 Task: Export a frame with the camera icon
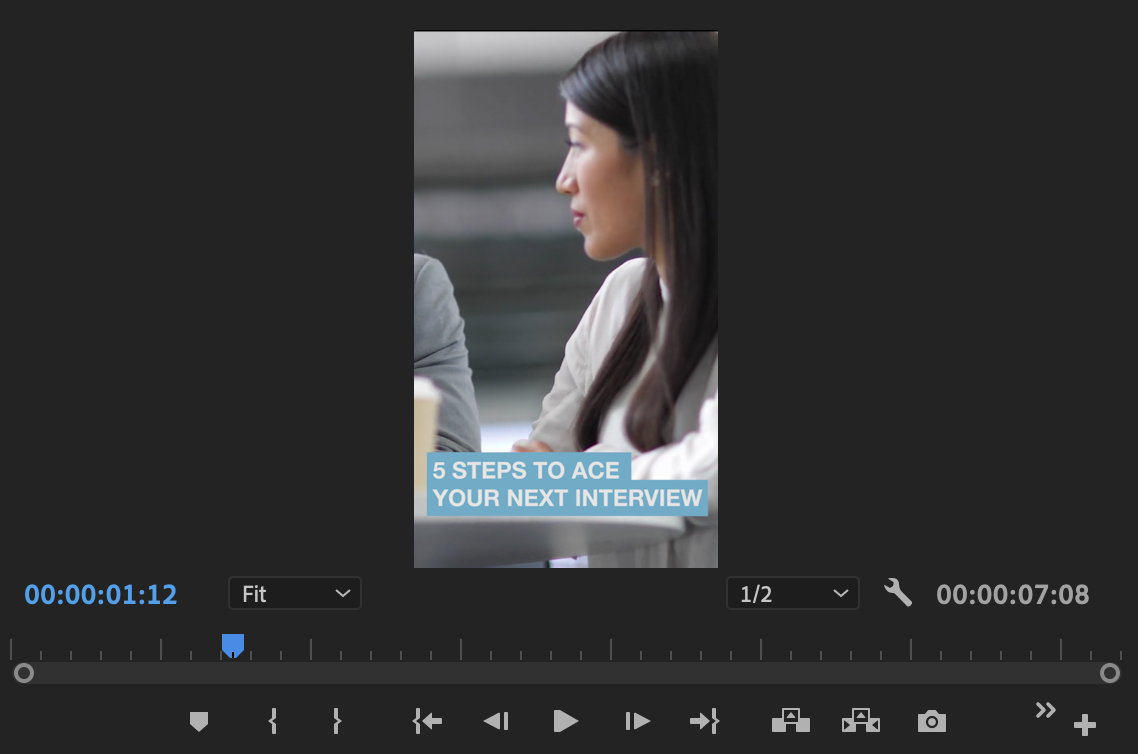click(x=932, y=721)
